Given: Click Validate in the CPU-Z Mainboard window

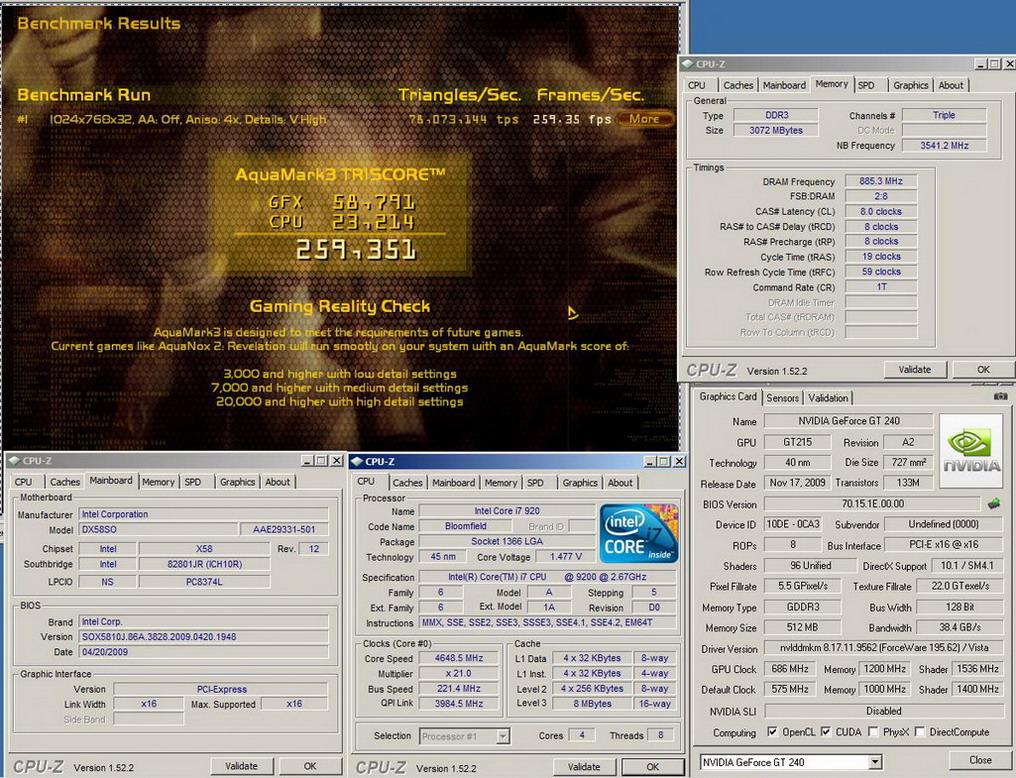Looking at the screenshot, I should click(241, 766).
